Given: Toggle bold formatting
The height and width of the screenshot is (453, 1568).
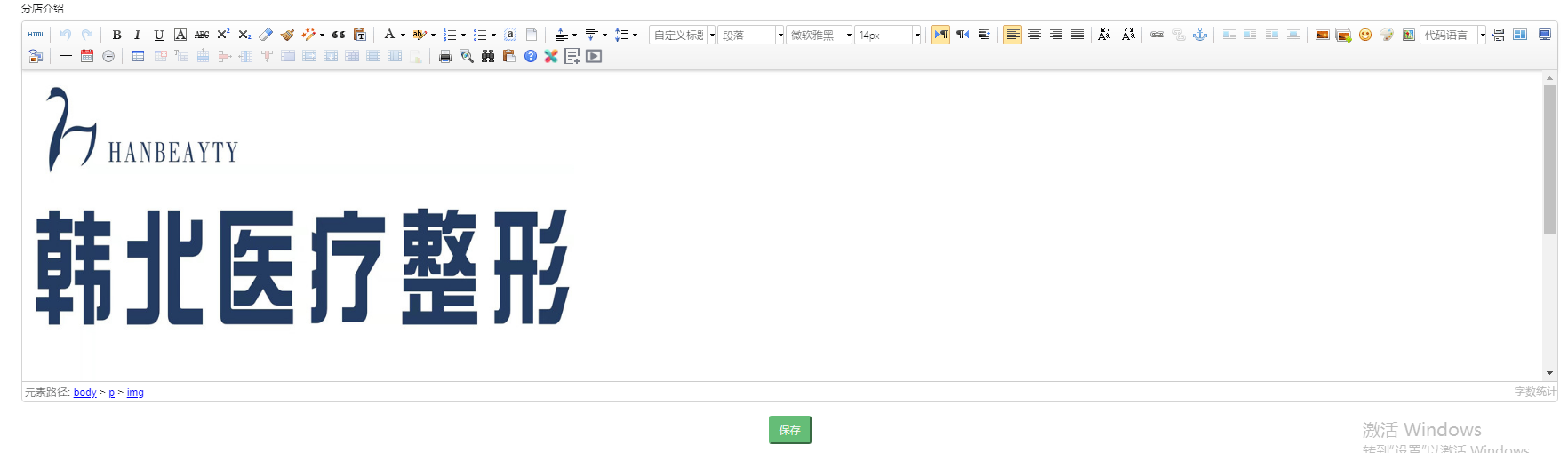Looking at the screenshot, I should 116,35.
